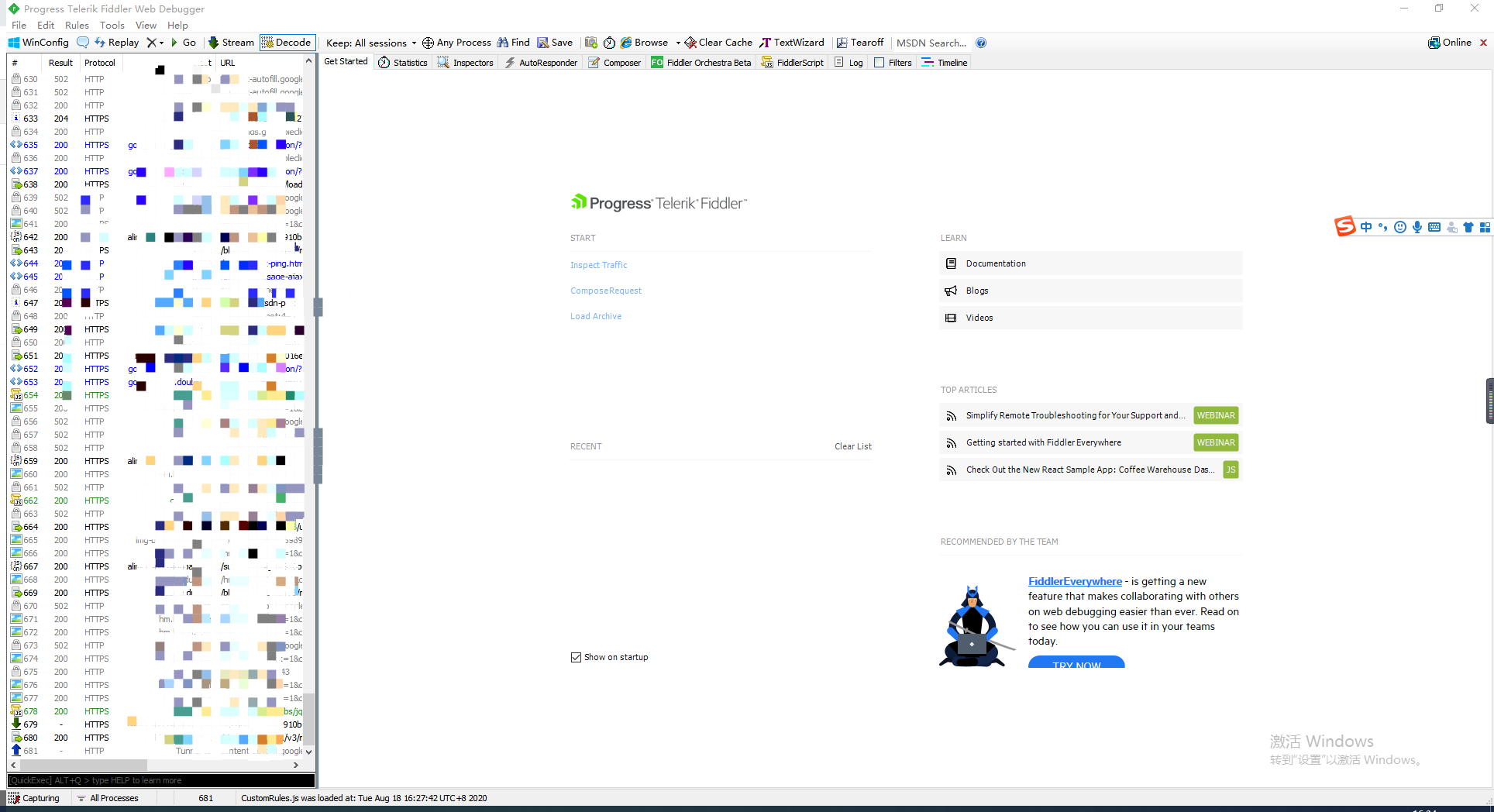
Task: Save sessions with the Save button
Action: [x=555, y=43]
